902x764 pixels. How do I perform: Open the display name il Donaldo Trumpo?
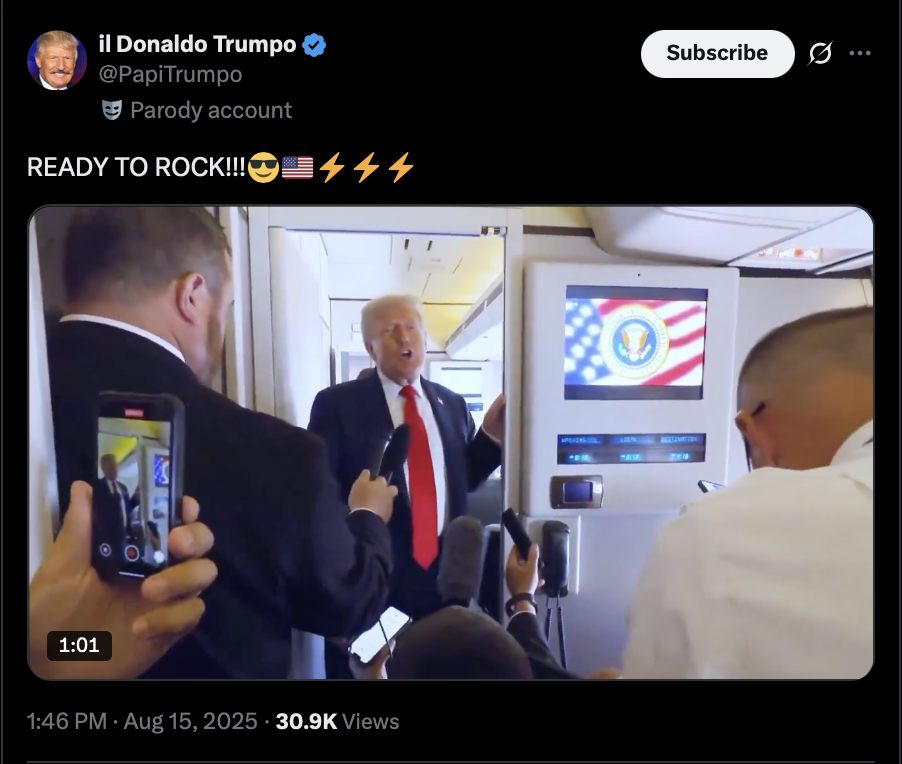(197, 44)
